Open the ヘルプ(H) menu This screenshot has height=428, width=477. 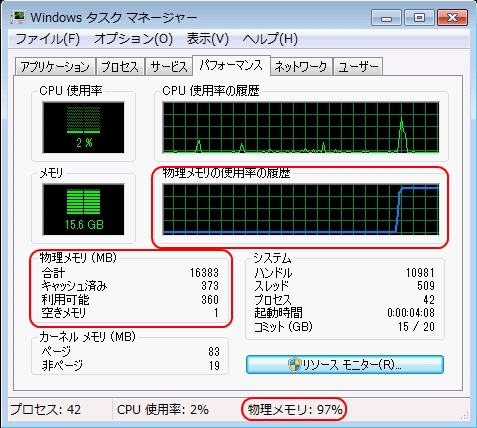pyautogui.click(x=270, y=39)
